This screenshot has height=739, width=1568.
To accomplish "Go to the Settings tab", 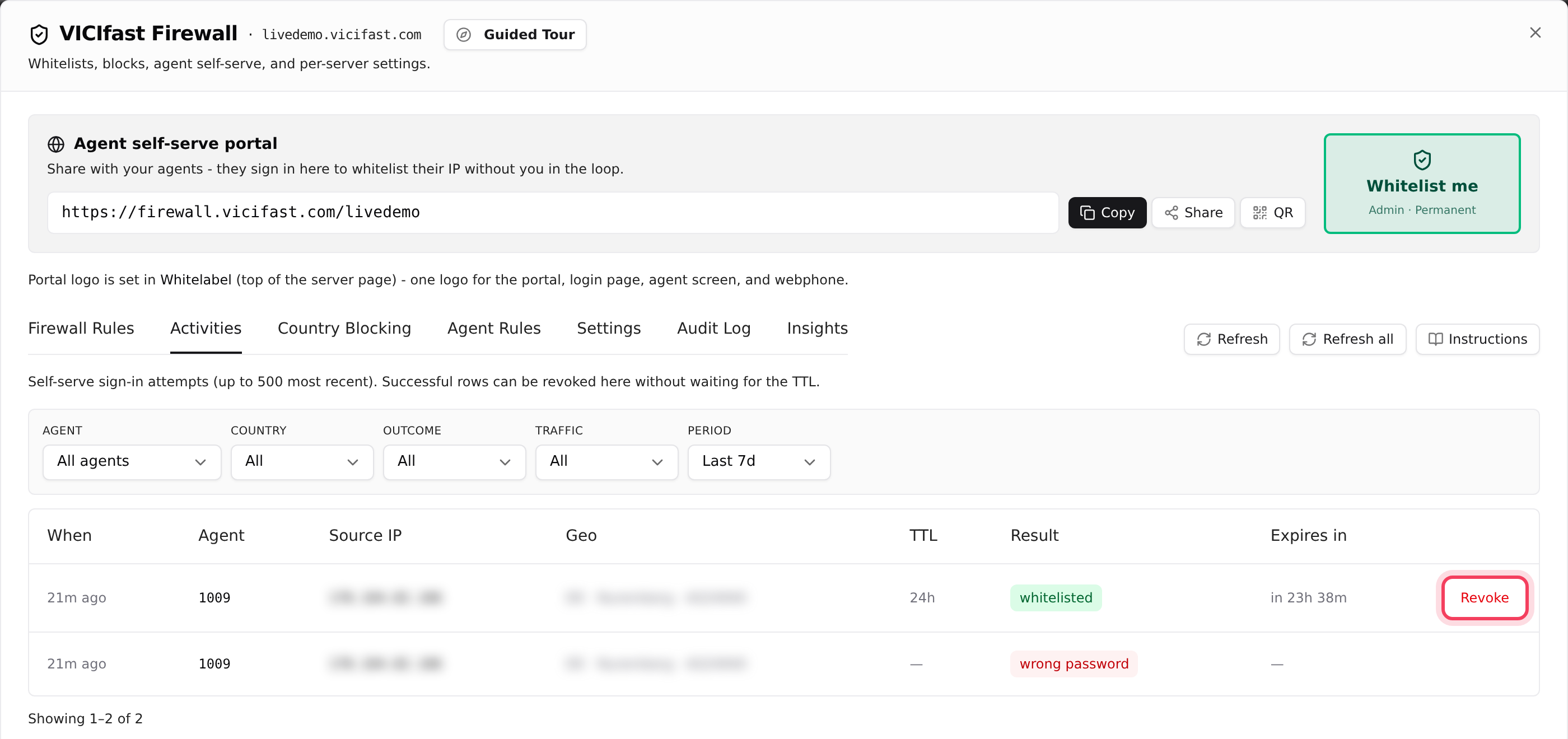I will pyautogui.click(x=609, y=328).
